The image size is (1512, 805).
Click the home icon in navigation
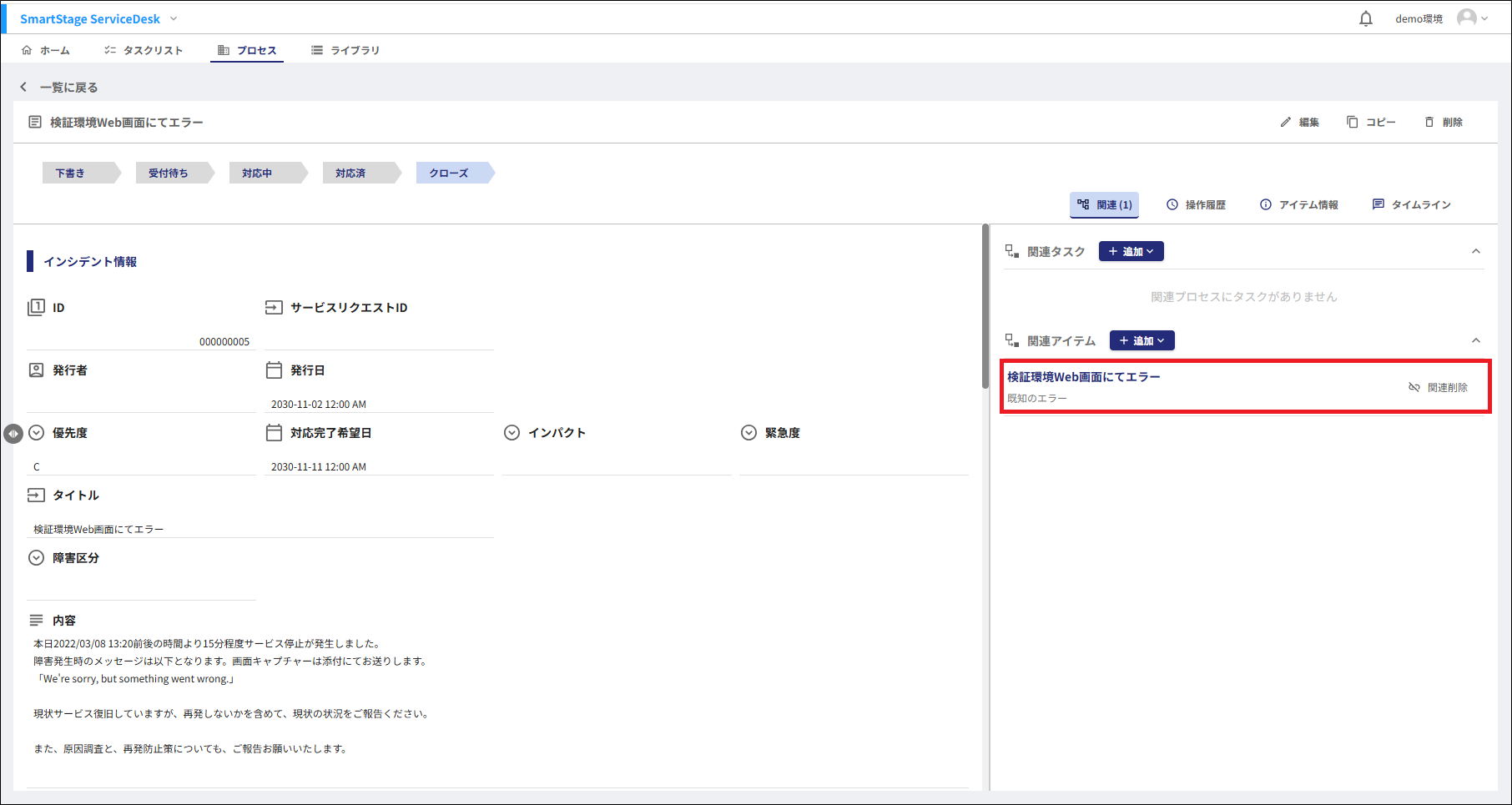(x=27, y=50)
